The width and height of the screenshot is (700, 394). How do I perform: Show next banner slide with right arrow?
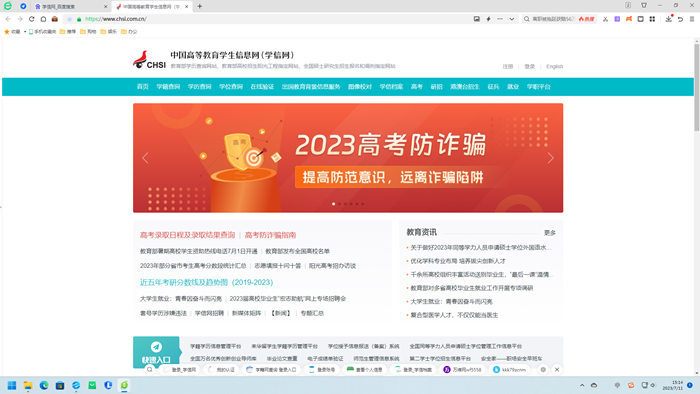click(x=550, y=158)
